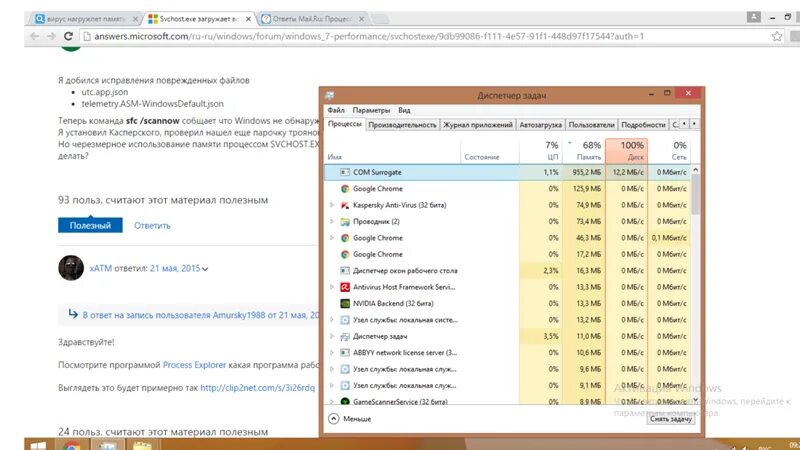Sort by the Сеть column header

(669, 151)
